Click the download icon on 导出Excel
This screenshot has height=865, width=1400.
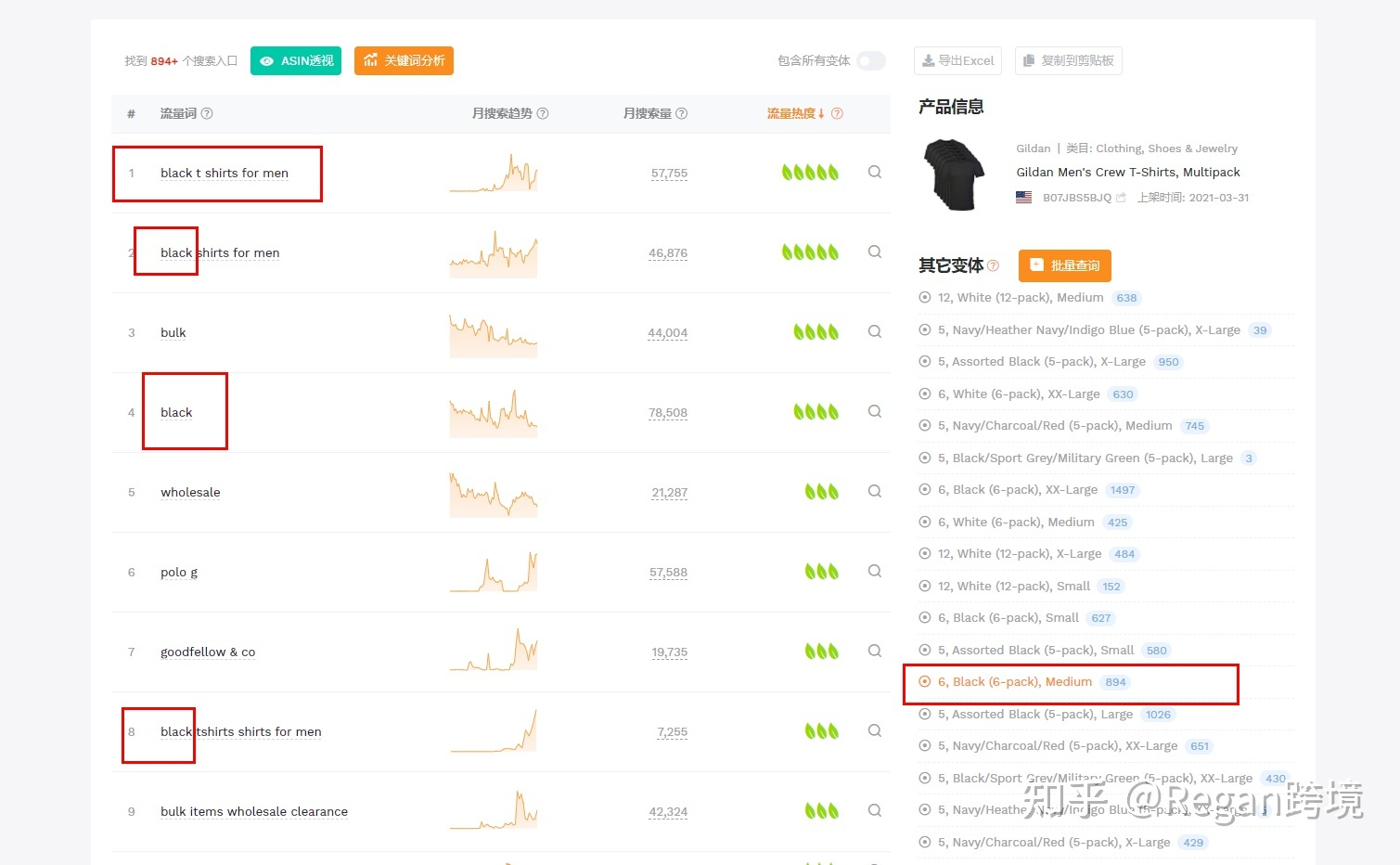click(x=930, y=60)
